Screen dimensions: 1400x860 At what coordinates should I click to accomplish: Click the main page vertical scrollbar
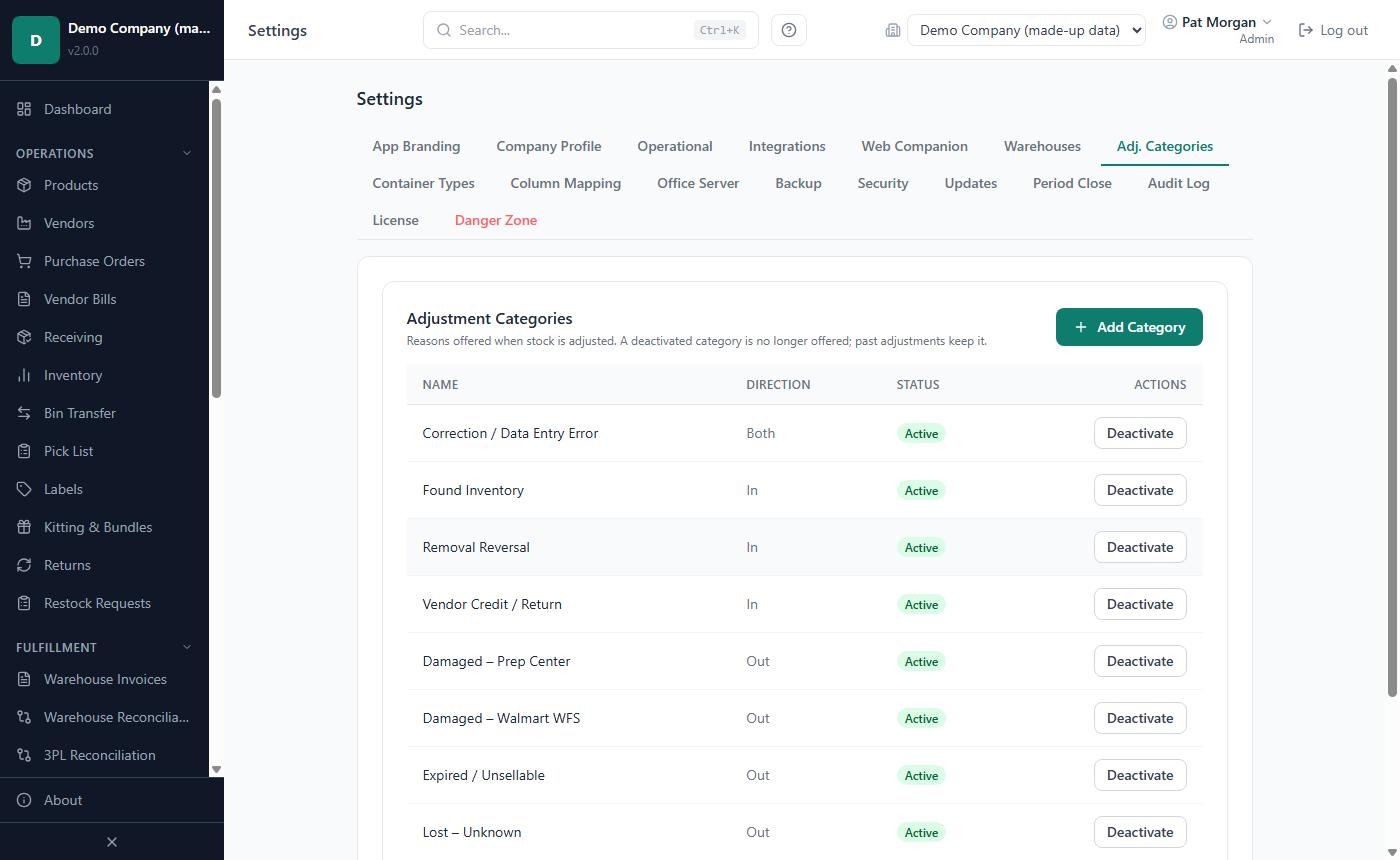(x=1392, y=388)
